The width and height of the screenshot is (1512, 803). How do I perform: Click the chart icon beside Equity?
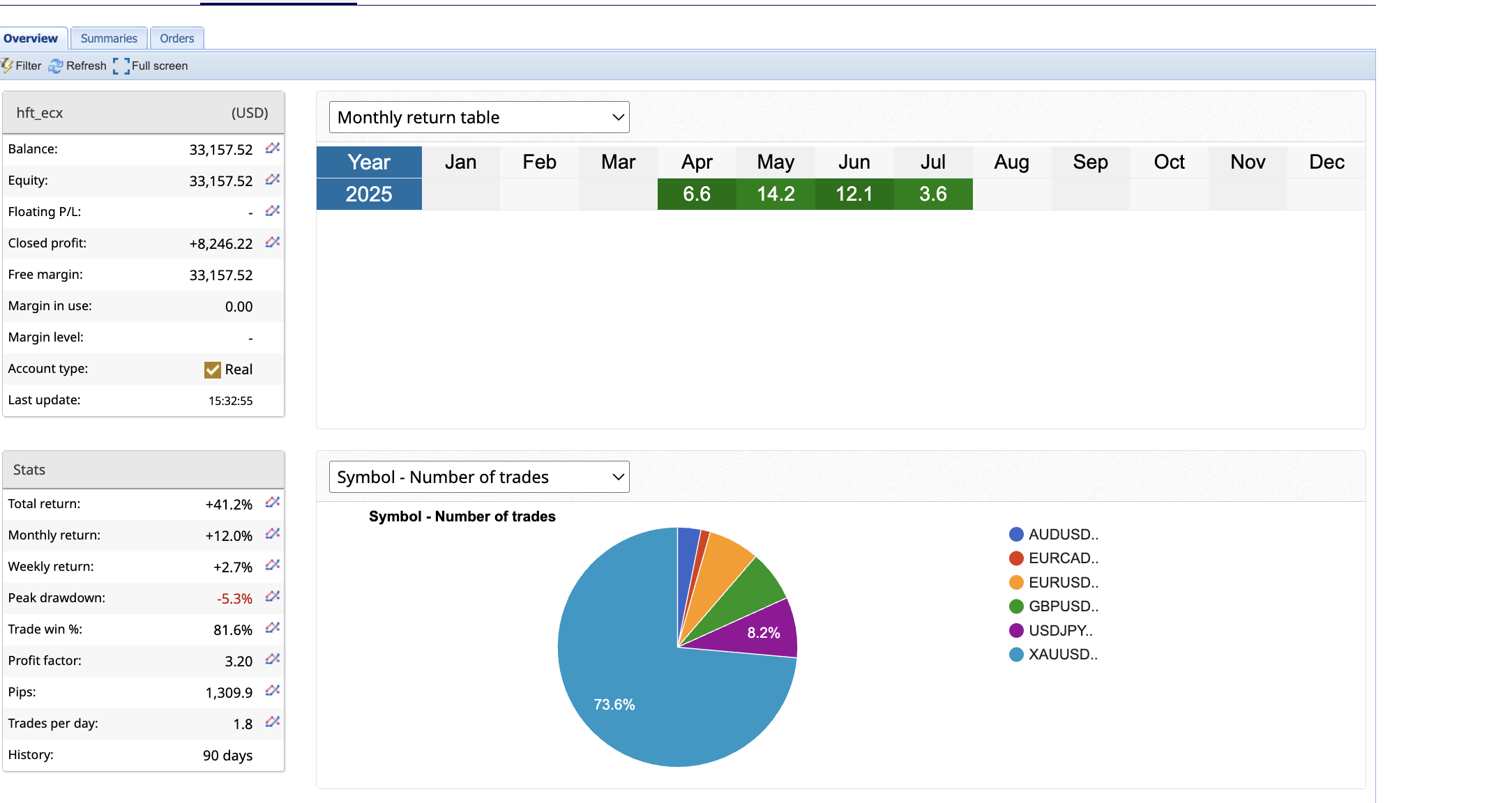272,179
